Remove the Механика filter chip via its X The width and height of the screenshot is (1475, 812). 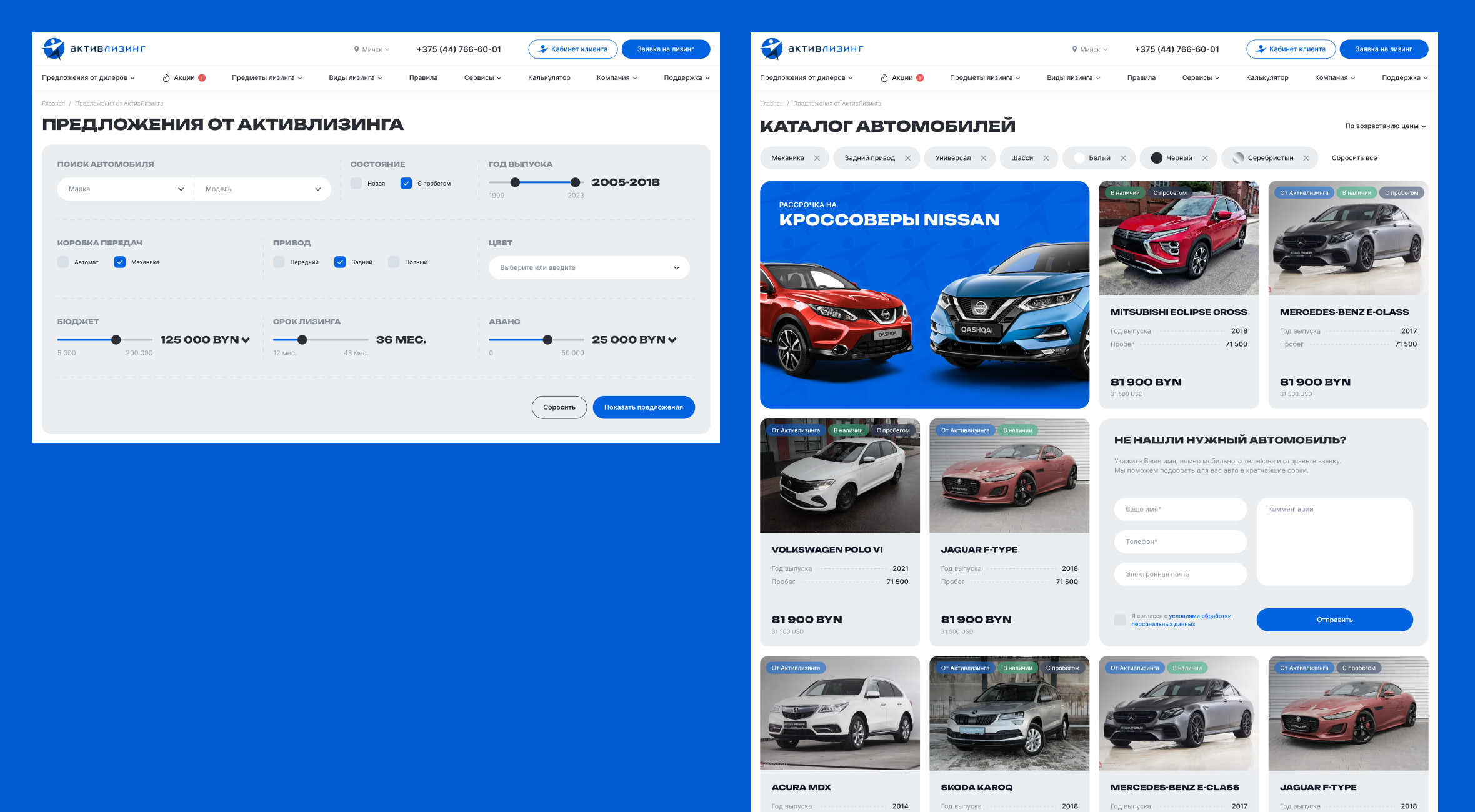(817, 158)
